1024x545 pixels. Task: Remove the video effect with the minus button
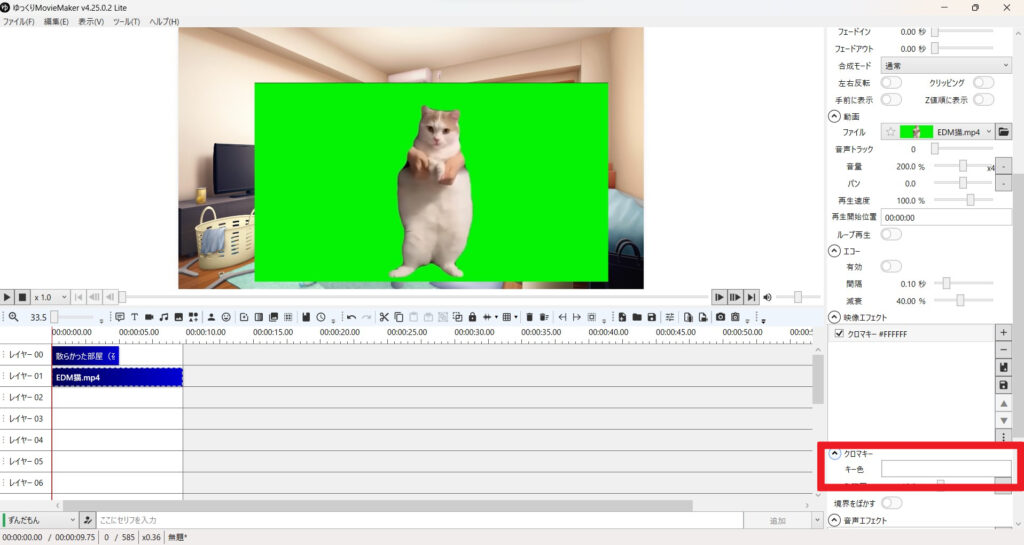coord(1004,350)
